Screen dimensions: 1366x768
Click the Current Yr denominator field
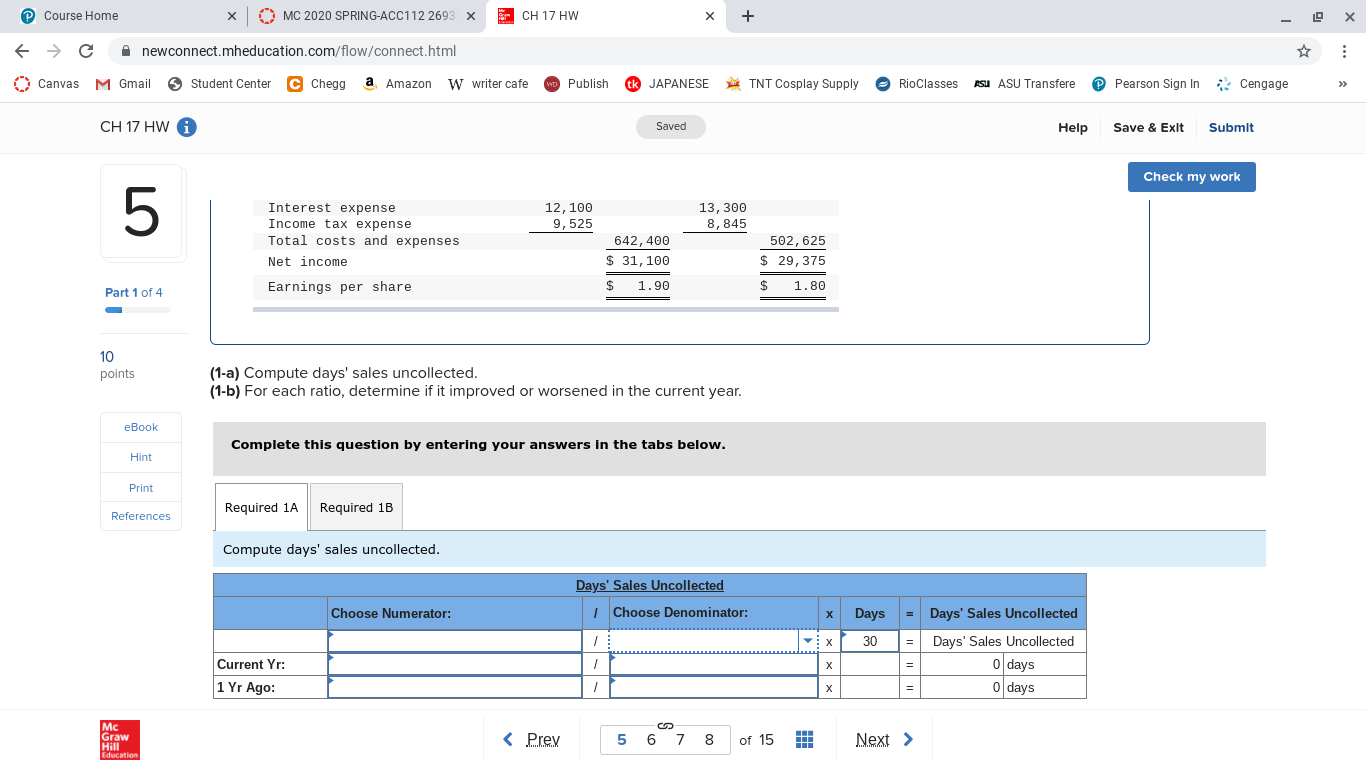tap(714, 664)
